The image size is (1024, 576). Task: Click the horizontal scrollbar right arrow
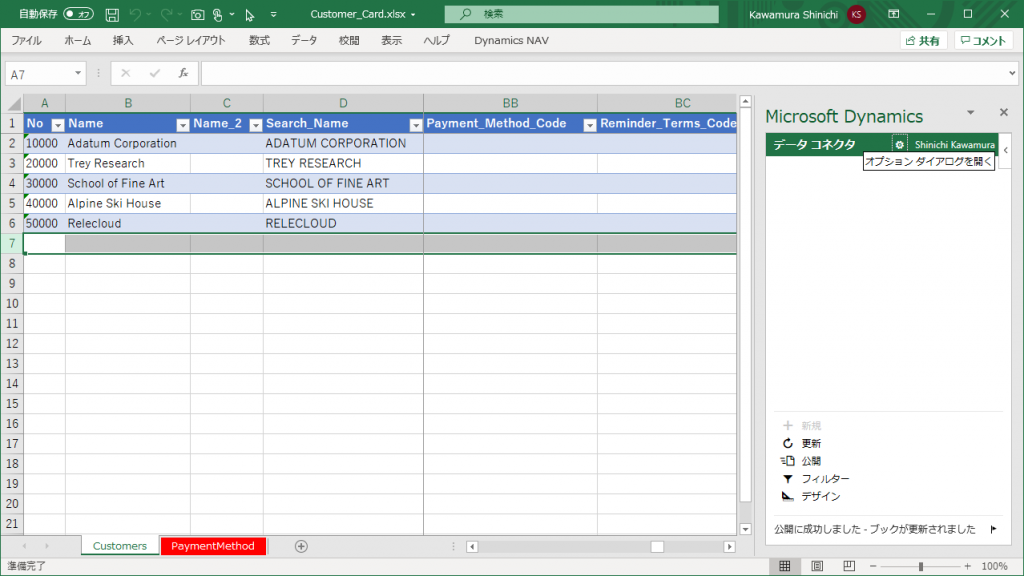click(729, 547)
